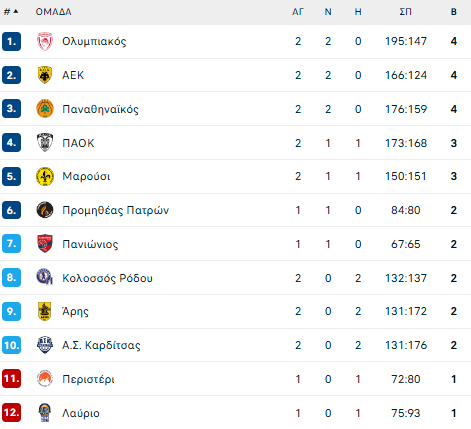471x429 pixels.
Task: Click the 195:147 score for Ολυμπιακός
Action: (406, 41)
